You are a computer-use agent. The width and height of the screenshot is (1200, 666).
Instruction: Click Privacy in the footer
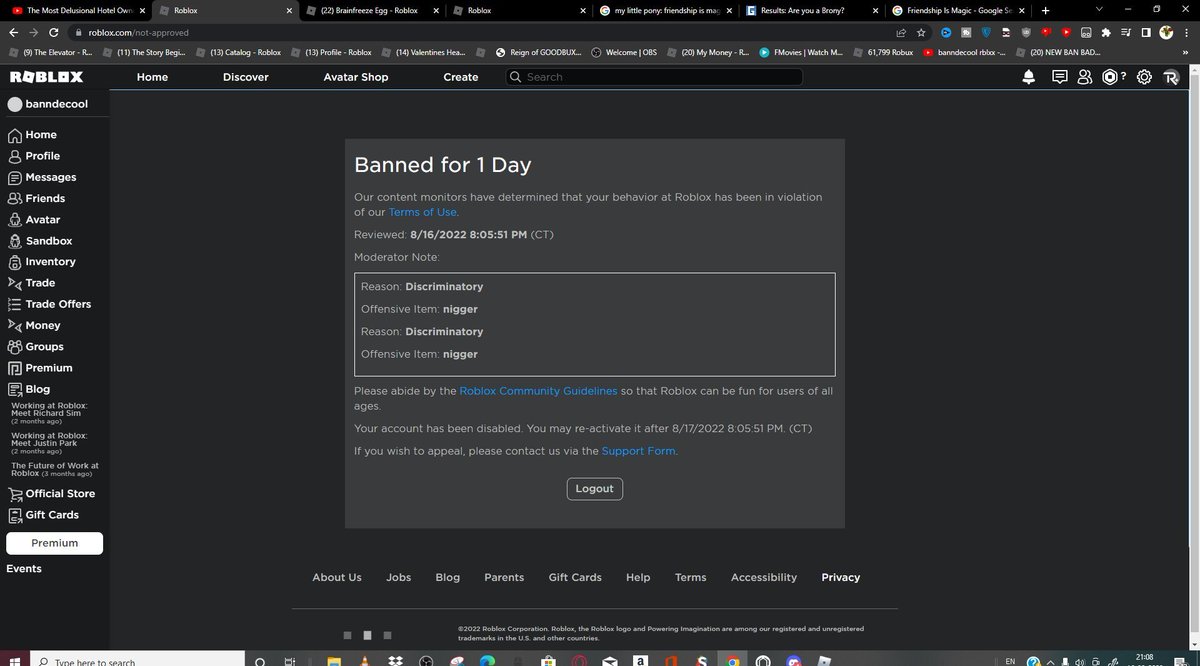pos(841,577)
